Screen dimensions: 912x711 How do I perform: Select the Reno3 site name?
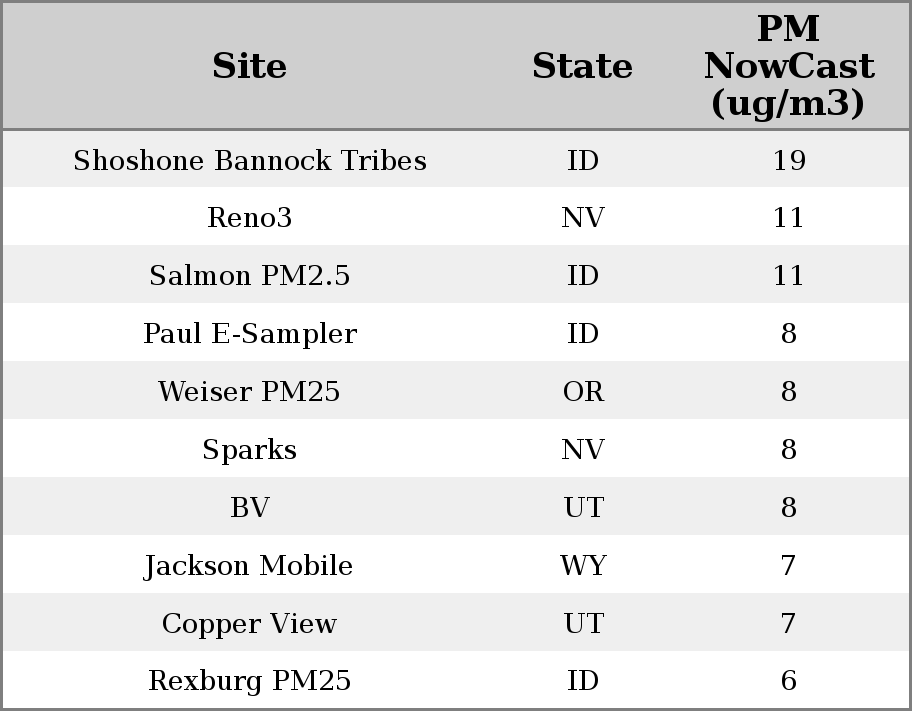pyautogui.click(x=250, y=218)
